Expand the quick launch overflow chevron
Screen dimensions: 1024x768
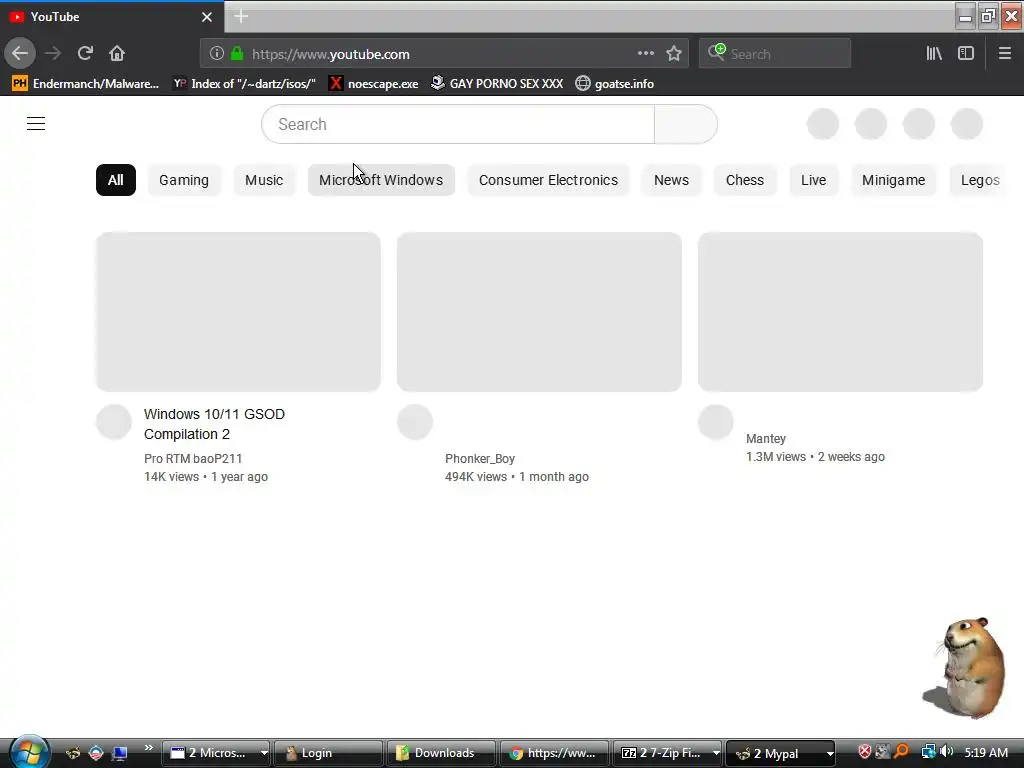(x=148, y=748)
